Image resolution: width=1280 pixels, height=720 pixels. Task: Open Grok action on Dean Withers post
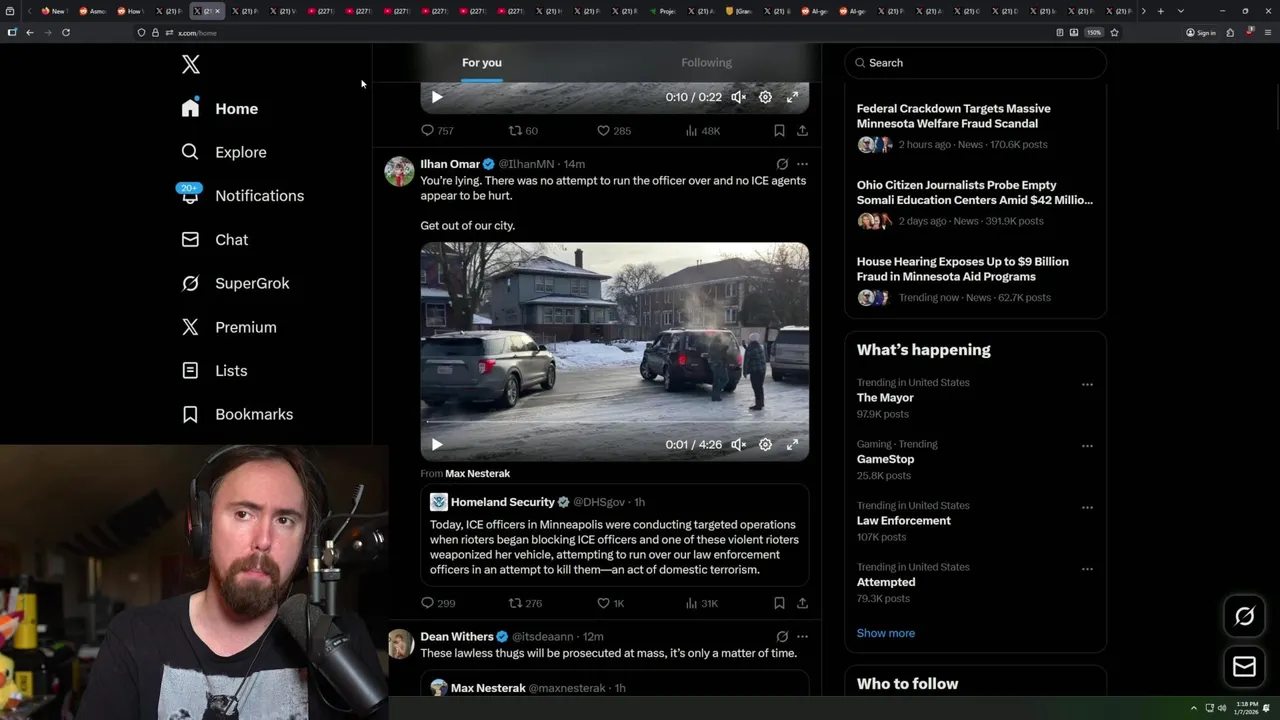pos(782,636)
